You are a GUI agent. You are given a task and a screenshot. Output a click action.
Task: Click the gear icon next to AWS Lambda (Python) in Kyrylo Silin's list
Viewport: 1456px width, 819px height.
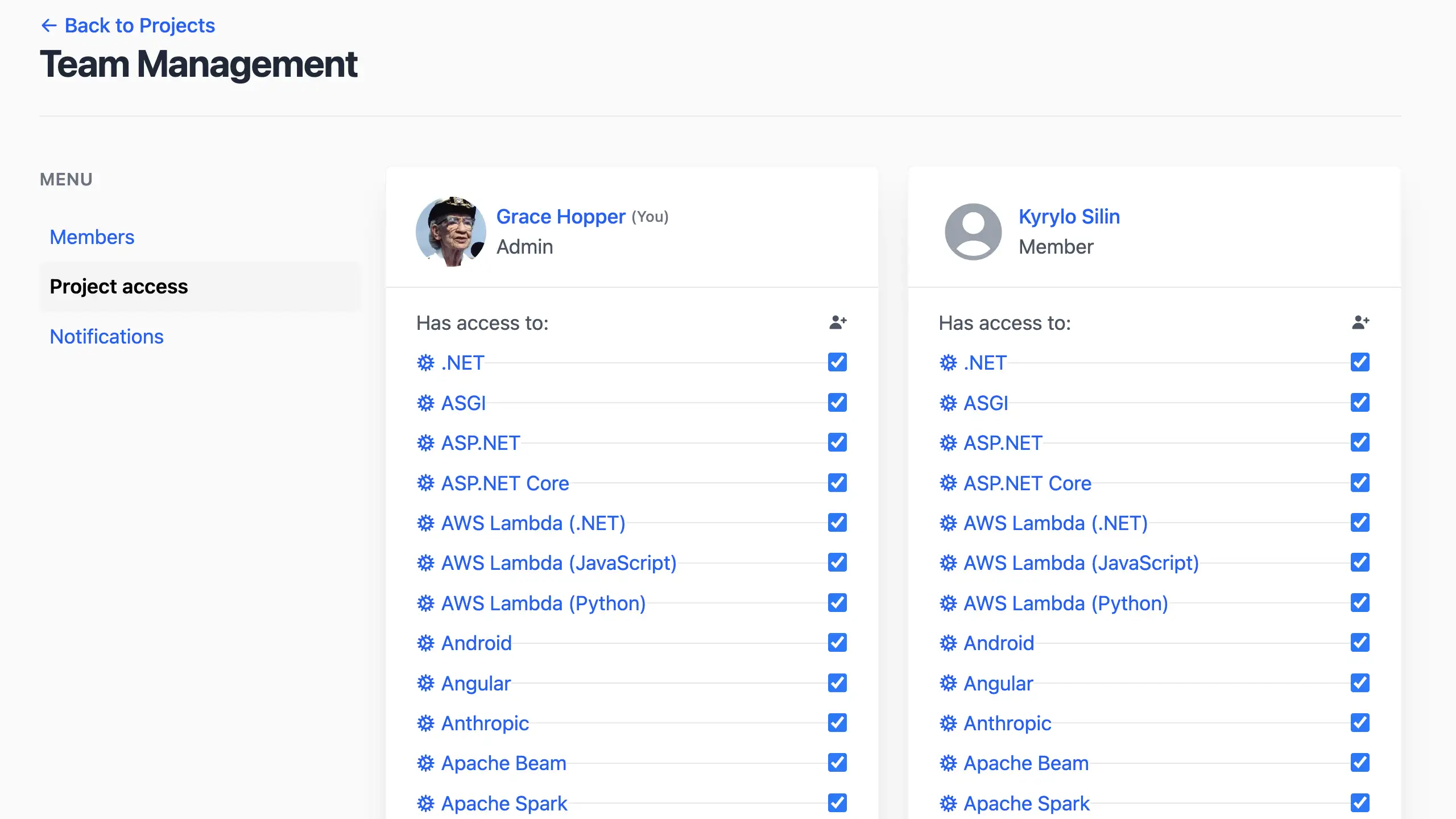(948, 603)
